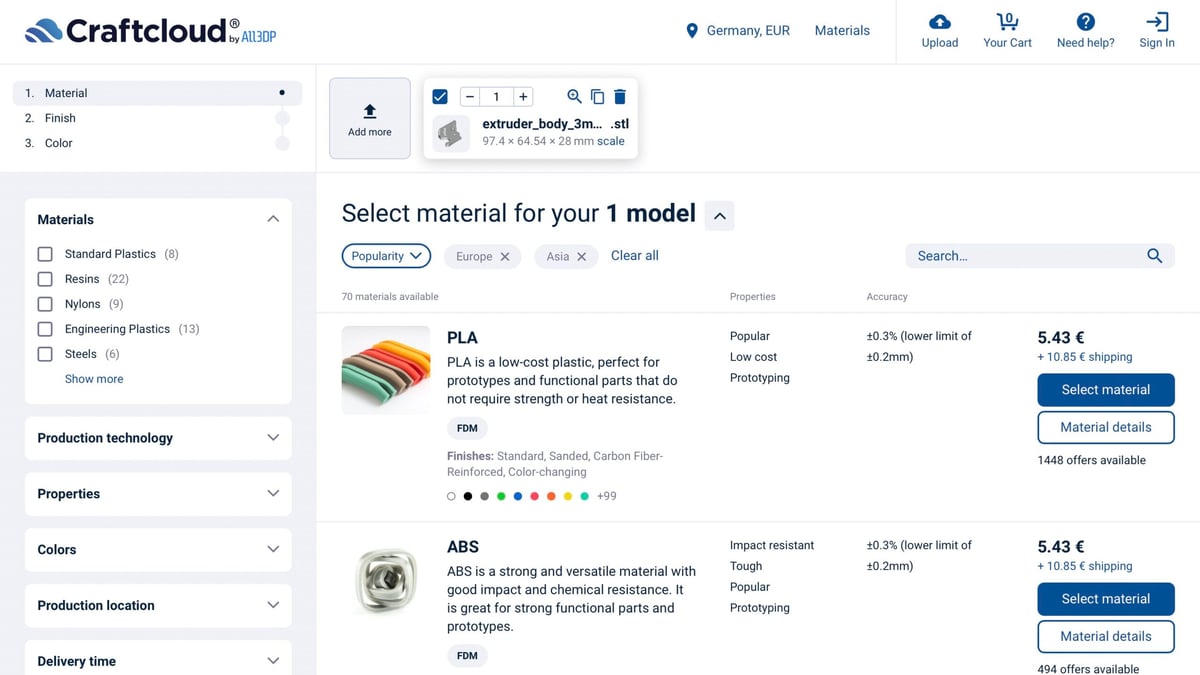
Task: Click the ABS material title
Action: point(463,547)
